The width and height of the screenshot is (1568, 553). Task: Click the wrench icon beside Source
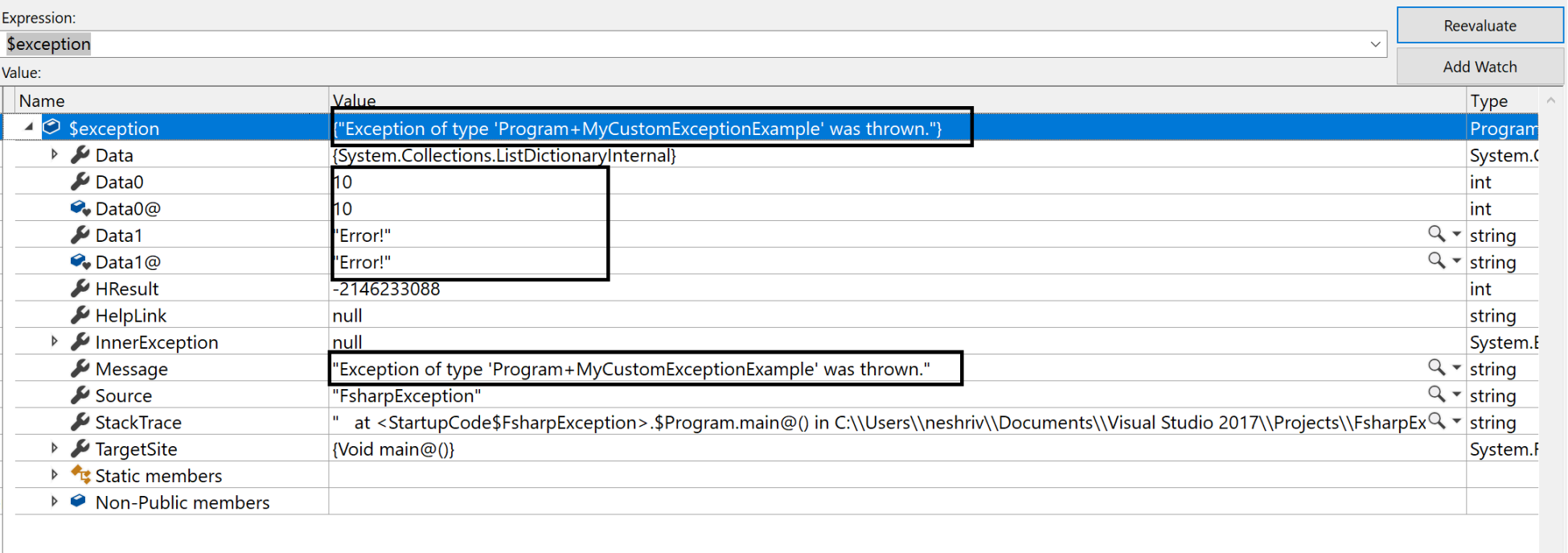click(x=80, y=395)
